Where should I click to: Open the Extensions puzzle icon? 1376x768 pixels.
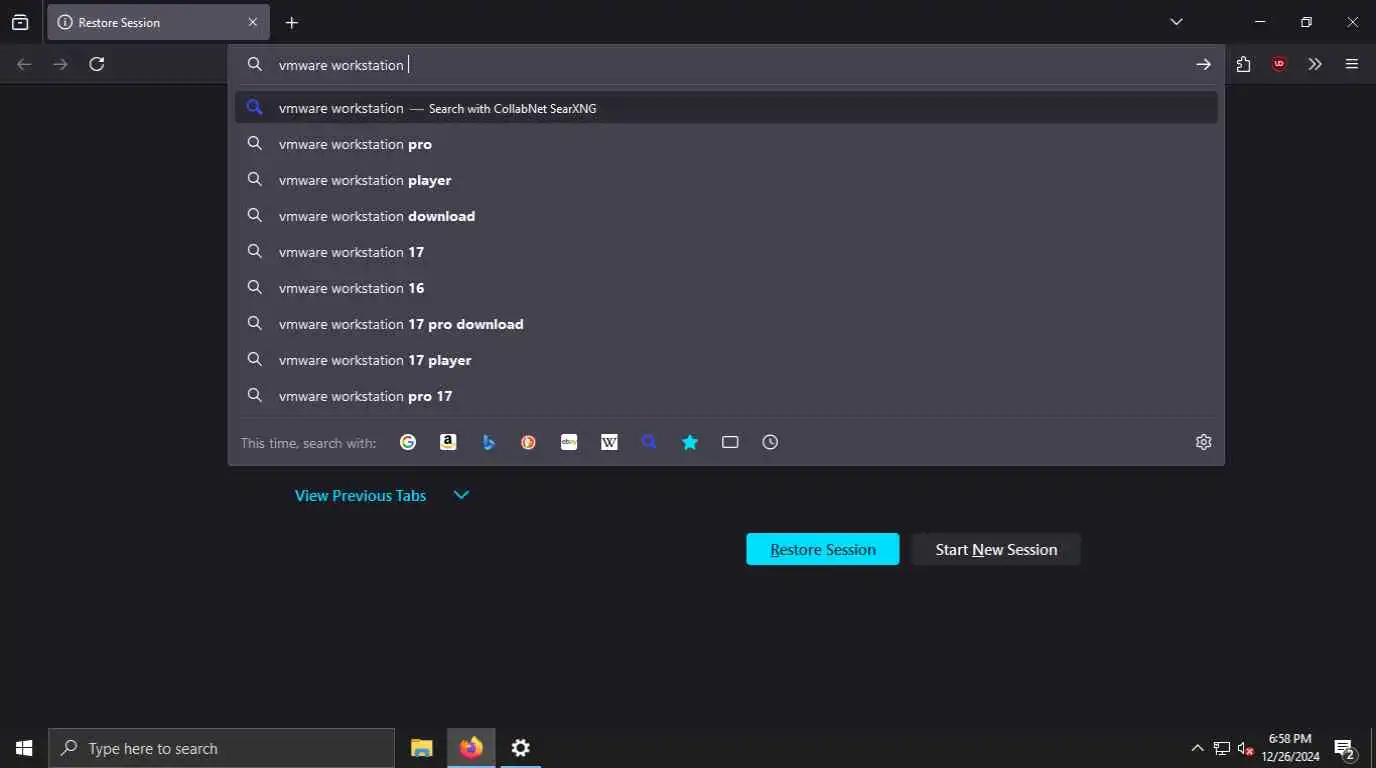(1243, 64)
